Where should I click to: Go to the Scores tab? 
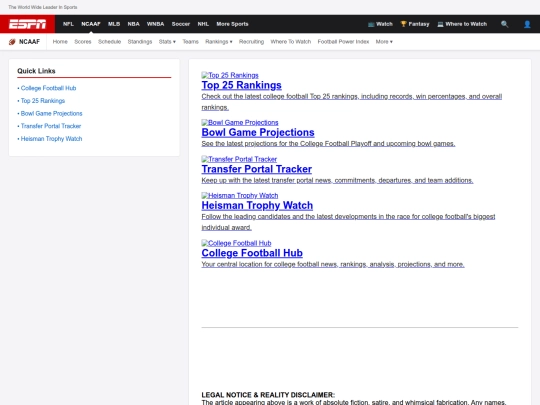click(x=83, y=42)
